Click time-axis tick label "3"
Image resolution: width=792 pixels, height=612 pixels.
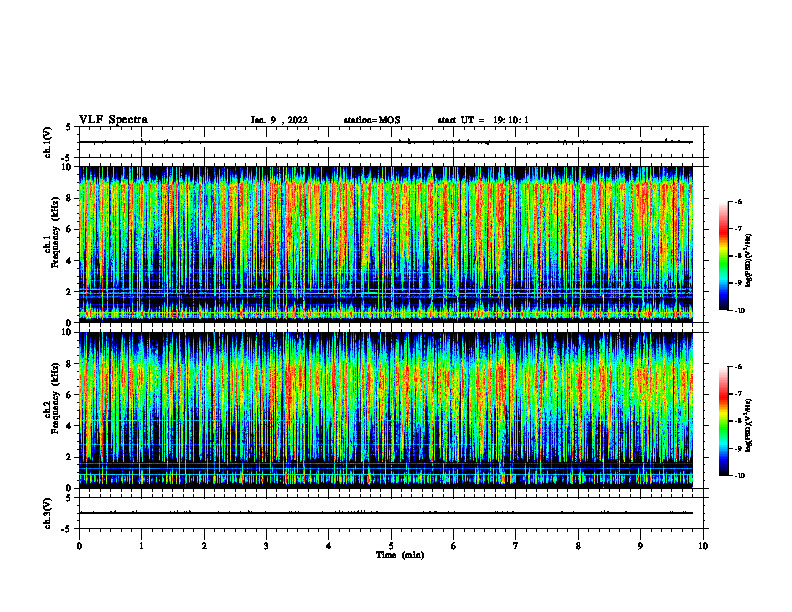tap(266, 546)
